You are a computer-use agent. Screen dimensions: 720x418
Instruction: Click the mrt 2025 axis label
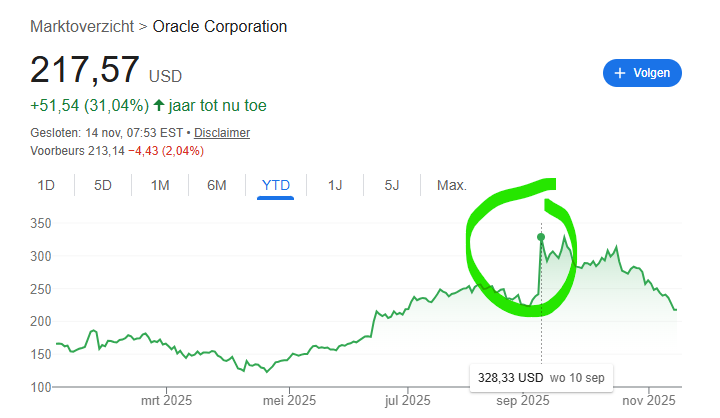click(x=166, y=401)
